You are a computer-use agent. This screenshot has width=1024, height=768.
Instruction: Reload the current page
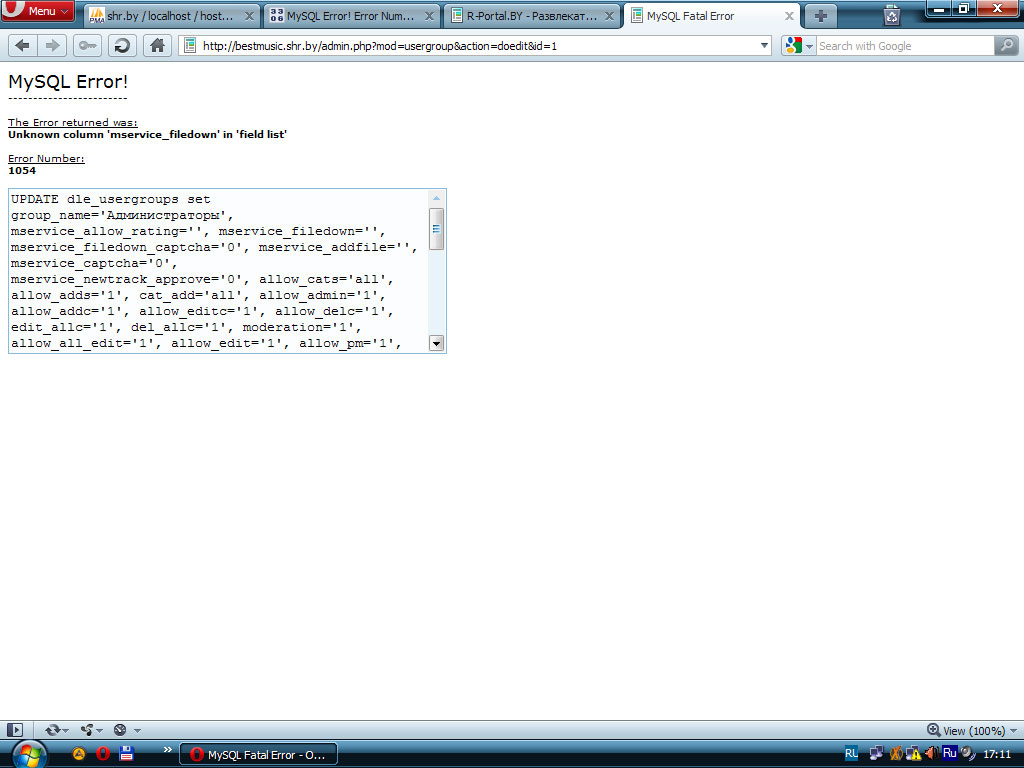point(122,46)
